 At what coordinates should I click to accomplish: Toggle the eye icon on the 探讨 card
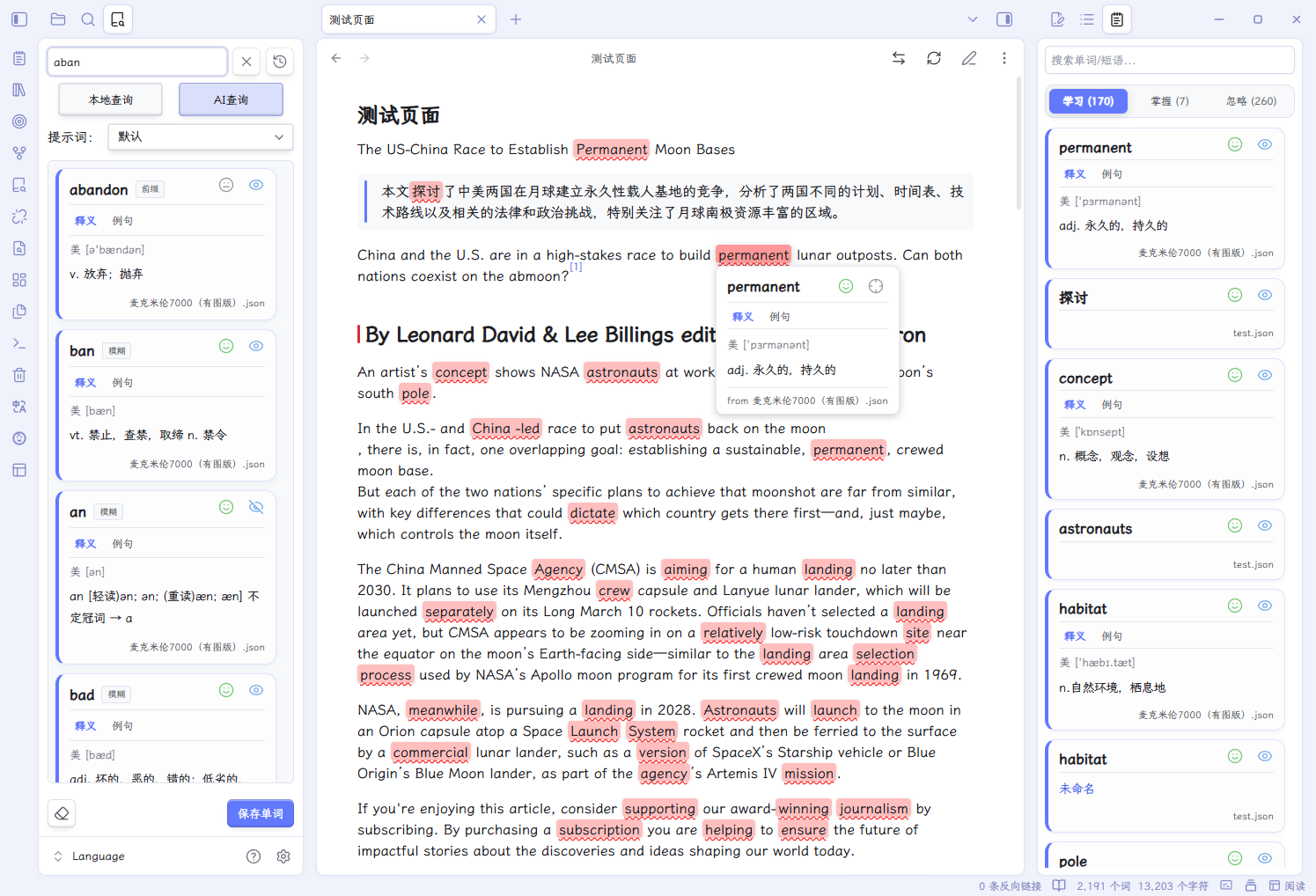click(x=1265, y=295)
